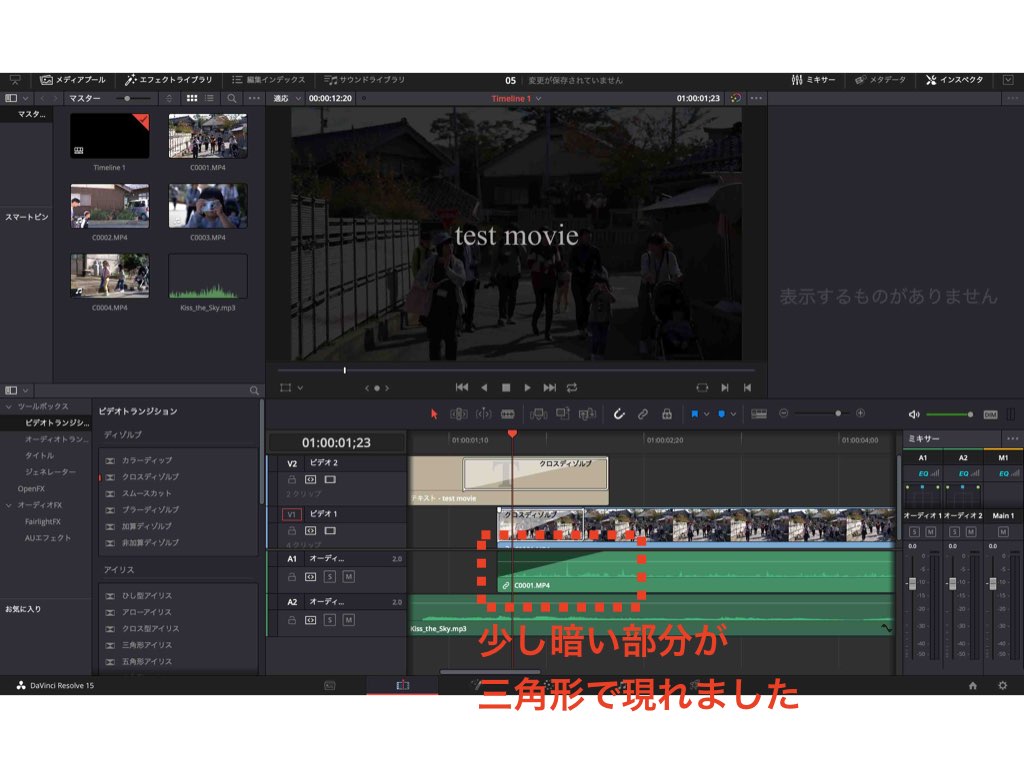
Task: Select ジェネレーター in effects tree
Action: (x=50, y=472)
